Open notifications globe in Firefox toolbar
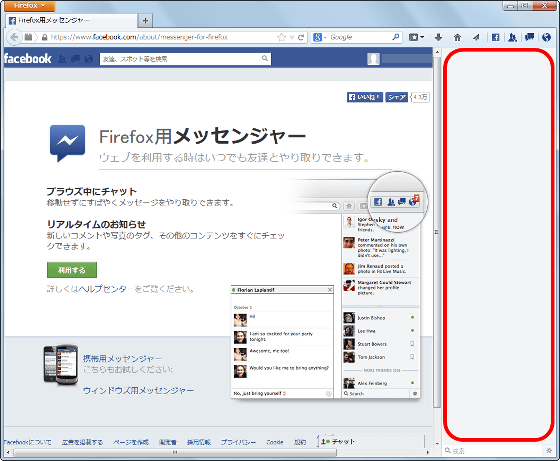Viewport: 560px width, 461px height. pos(546,37)
